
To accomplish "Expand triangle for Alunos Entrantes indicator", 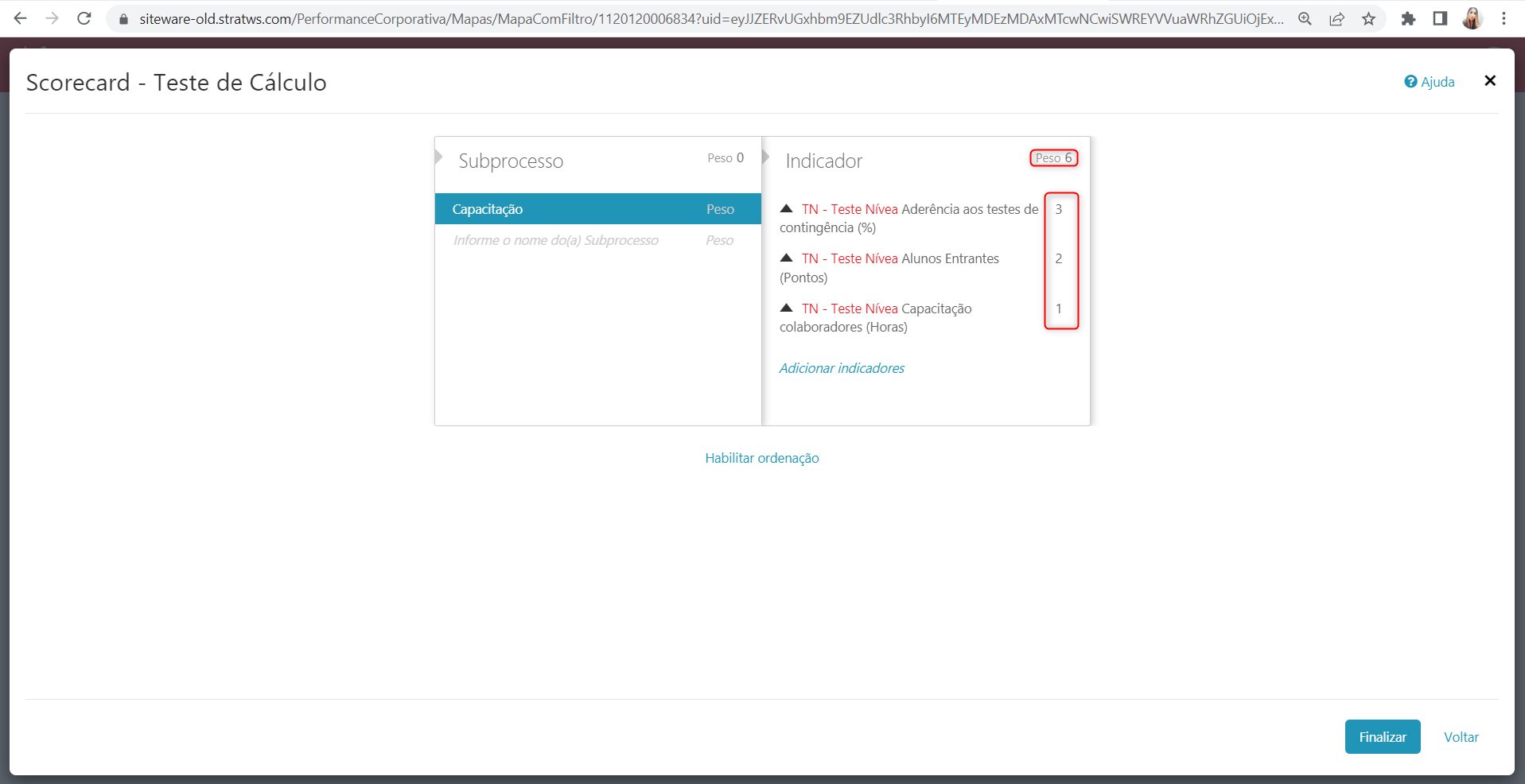I will point(786,258).
